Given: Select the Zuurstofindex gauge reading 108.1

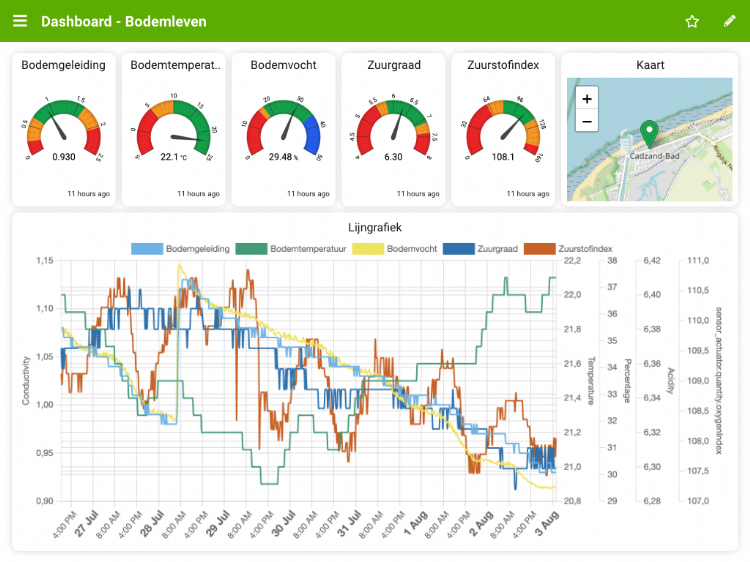Looking at the screenshot, I should coord(503,130).
